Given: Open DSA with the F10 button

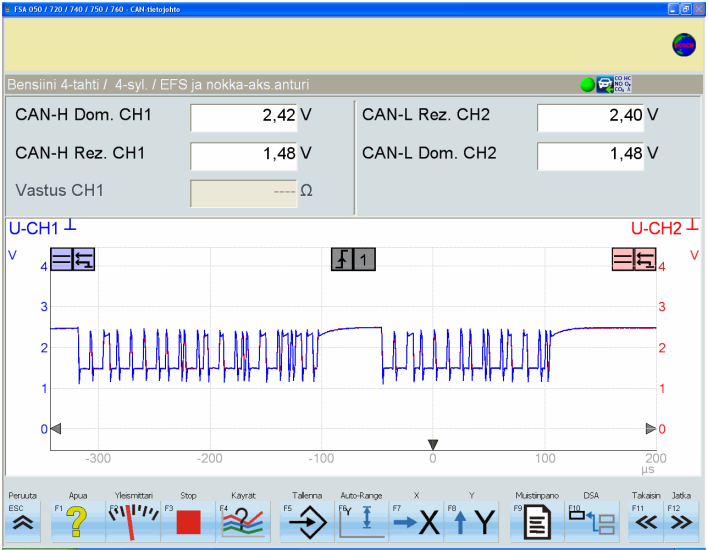Looking at the screenshot, I should pyautogui.click(x=592, y=522).
